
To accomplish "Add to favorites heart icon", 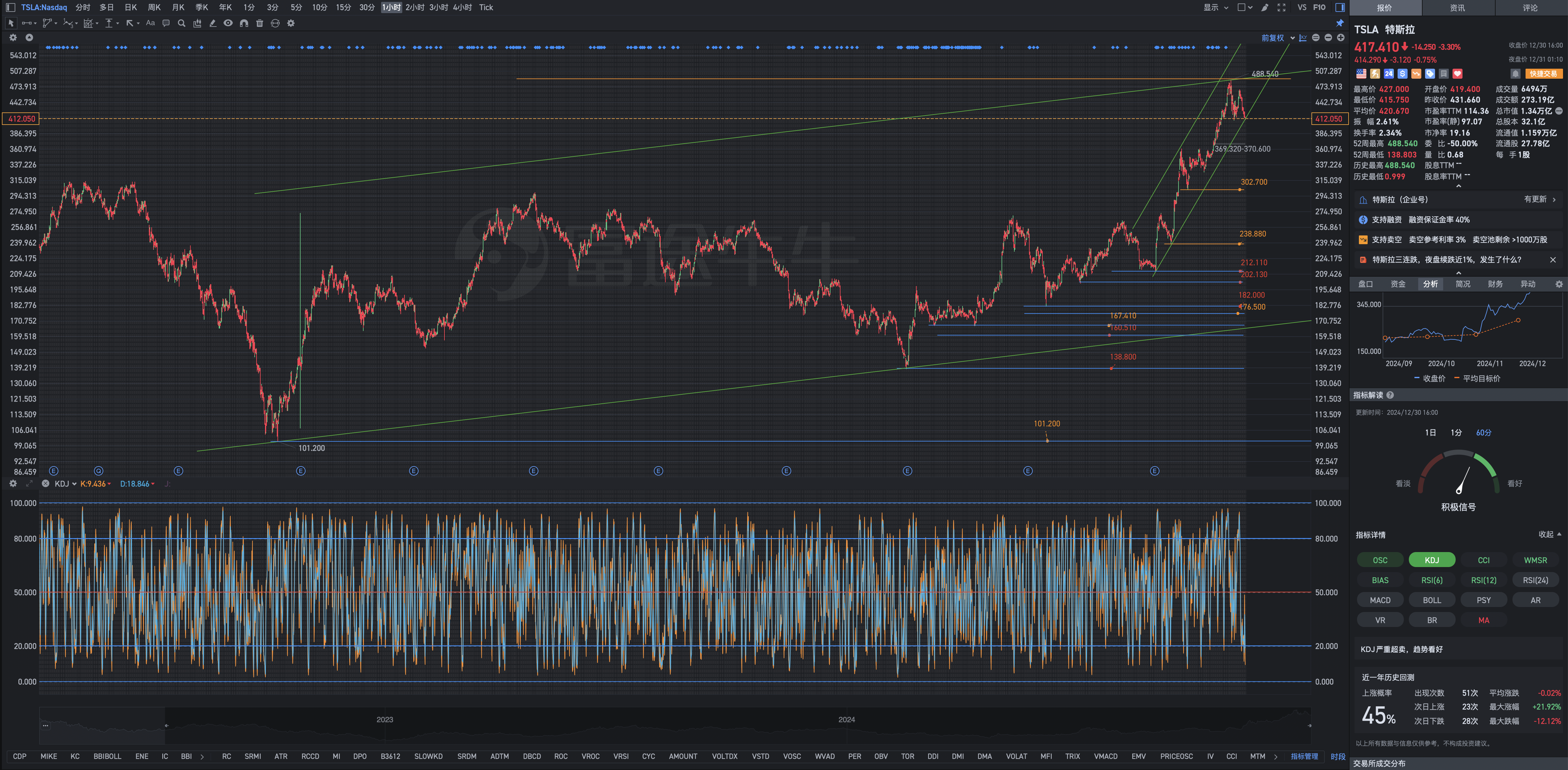I will [x=1457, y=74].
